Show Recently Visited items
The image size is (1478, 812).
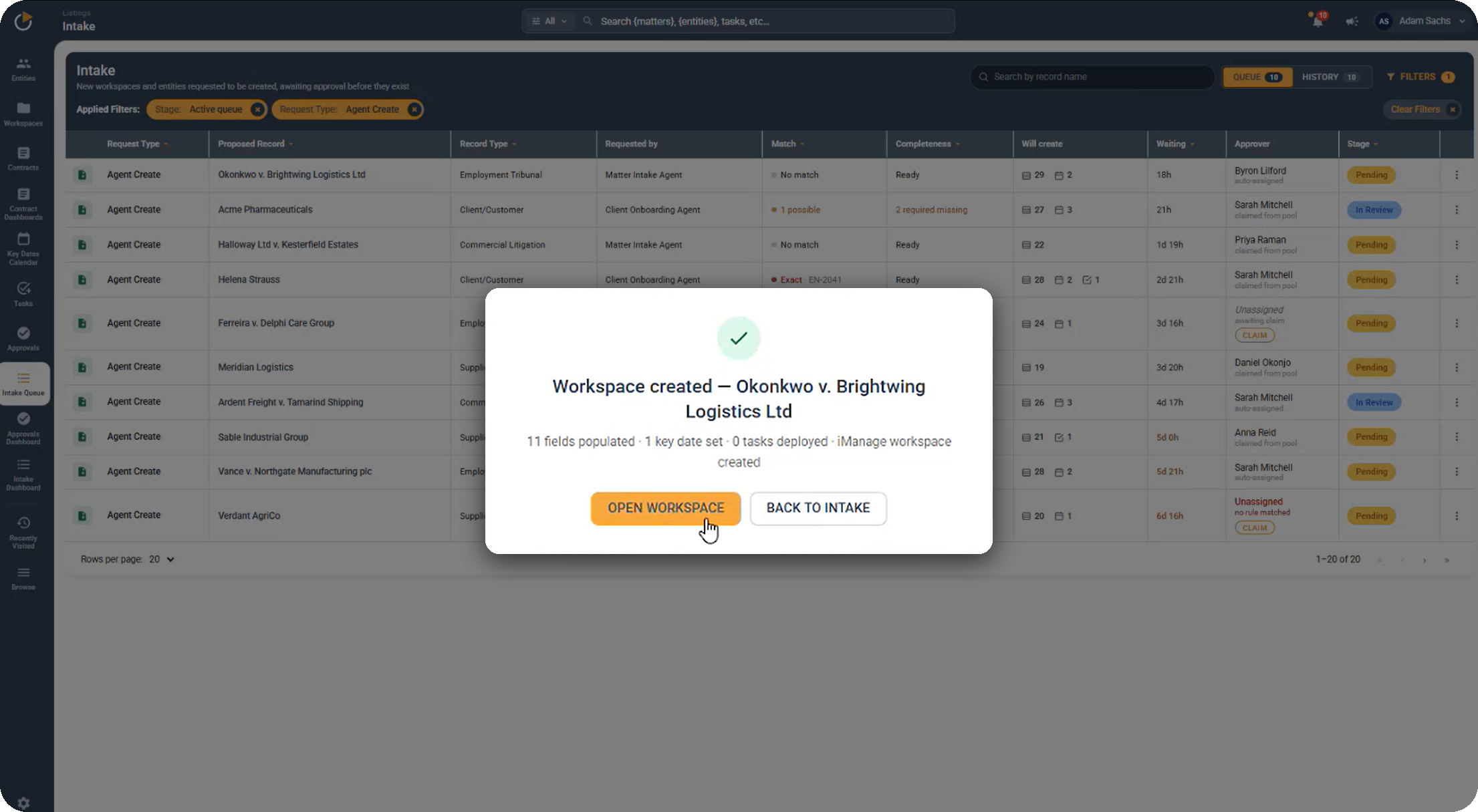23,532
